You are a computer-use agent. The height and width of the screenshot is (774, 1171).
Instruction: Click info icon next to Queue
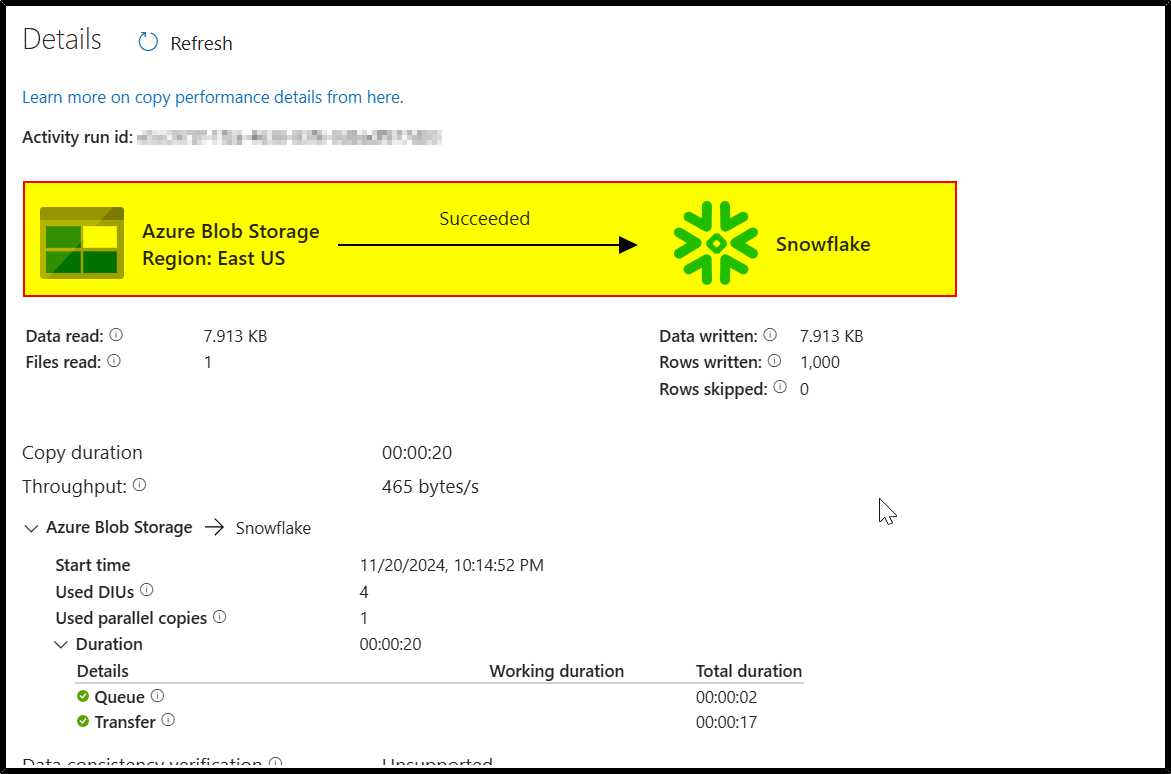(157, 696)
